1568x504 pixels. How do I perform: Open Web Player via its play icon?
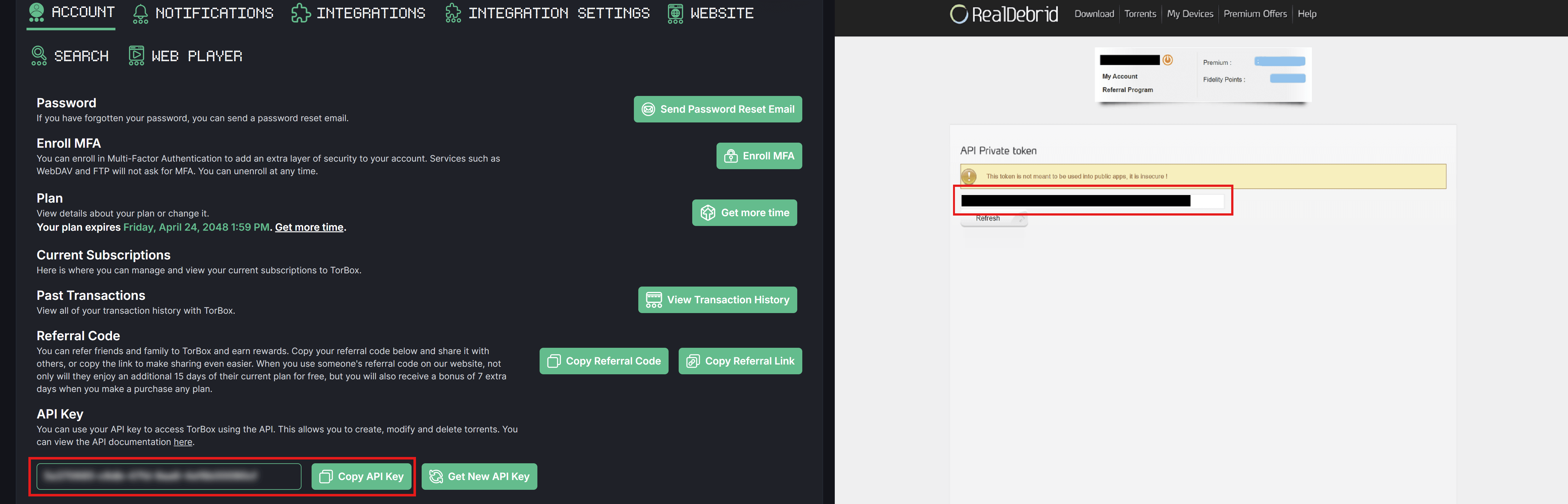tap(136, 55)
